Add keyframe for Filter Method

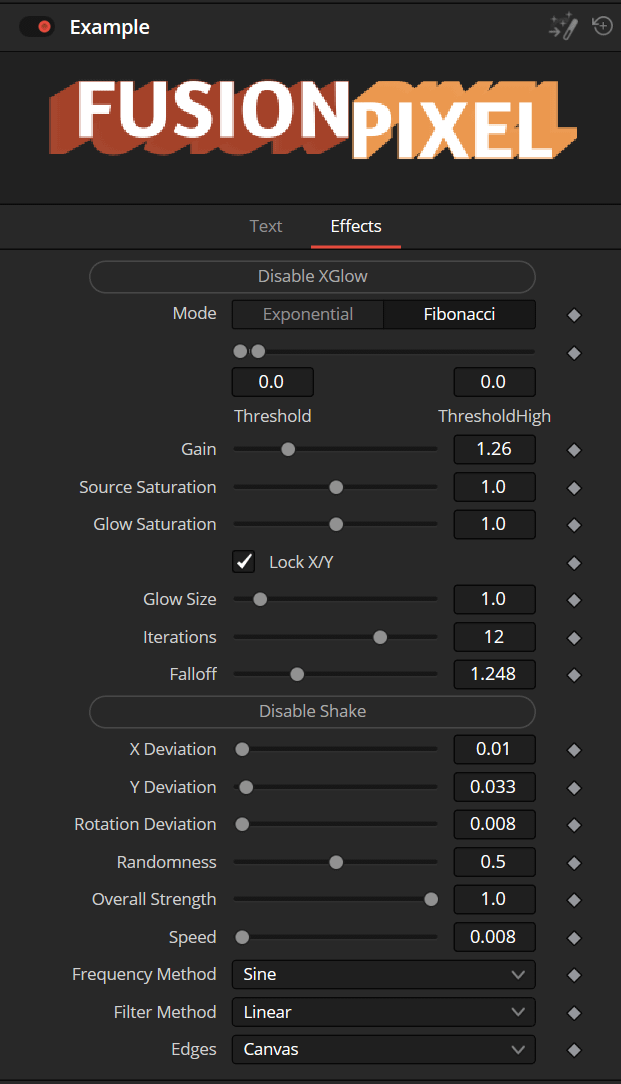click(574, 1013)
